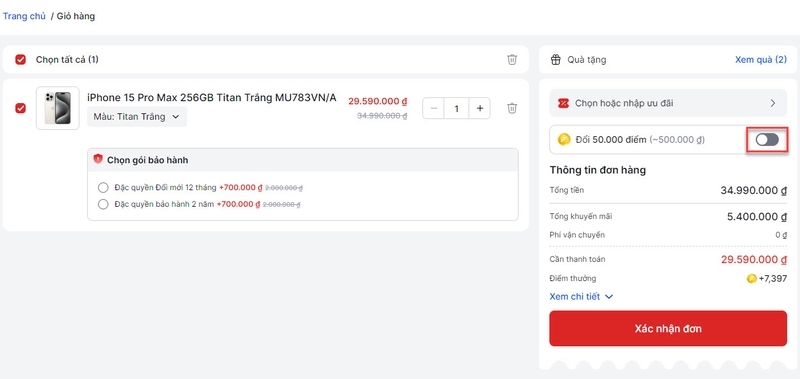The height and width of the screenshot is (379, 800).
Task: Click iPhone 15 Pro Max product title
Action: pos(212,97)
